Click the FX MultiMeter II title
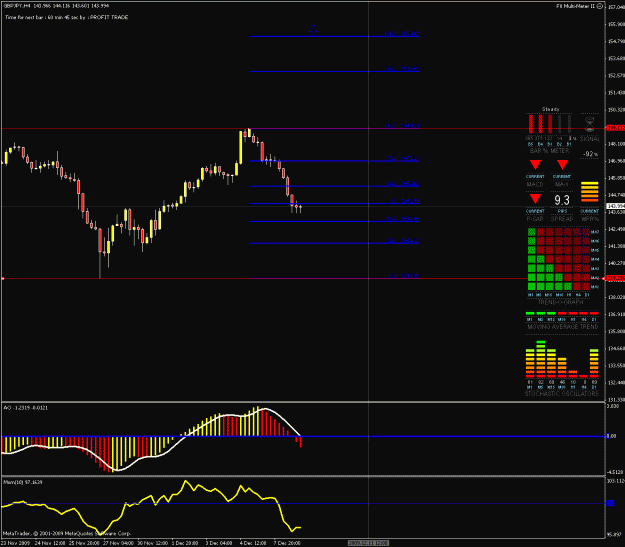Screen dimensions: 625x547 (576, 6)
